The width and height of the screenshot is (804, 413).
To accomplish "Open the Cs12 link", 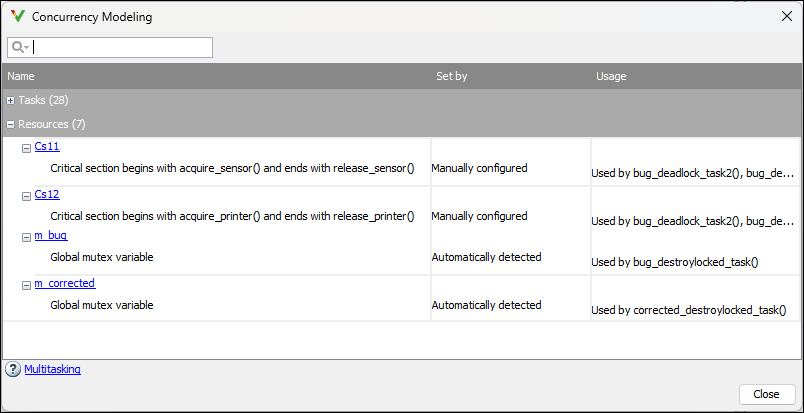I will (46, 195).
